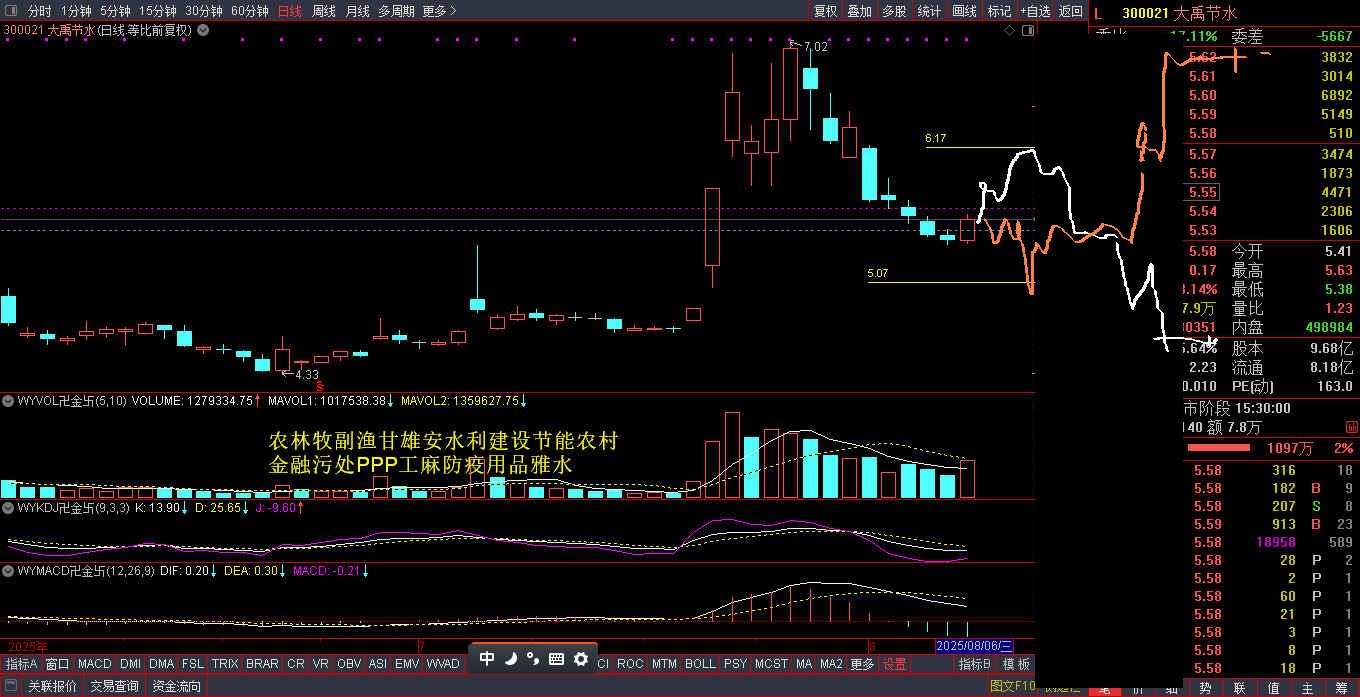Viewport: 1360px width, 697px height.
Task: Add stock via +自选 button
Action: 1036,11
